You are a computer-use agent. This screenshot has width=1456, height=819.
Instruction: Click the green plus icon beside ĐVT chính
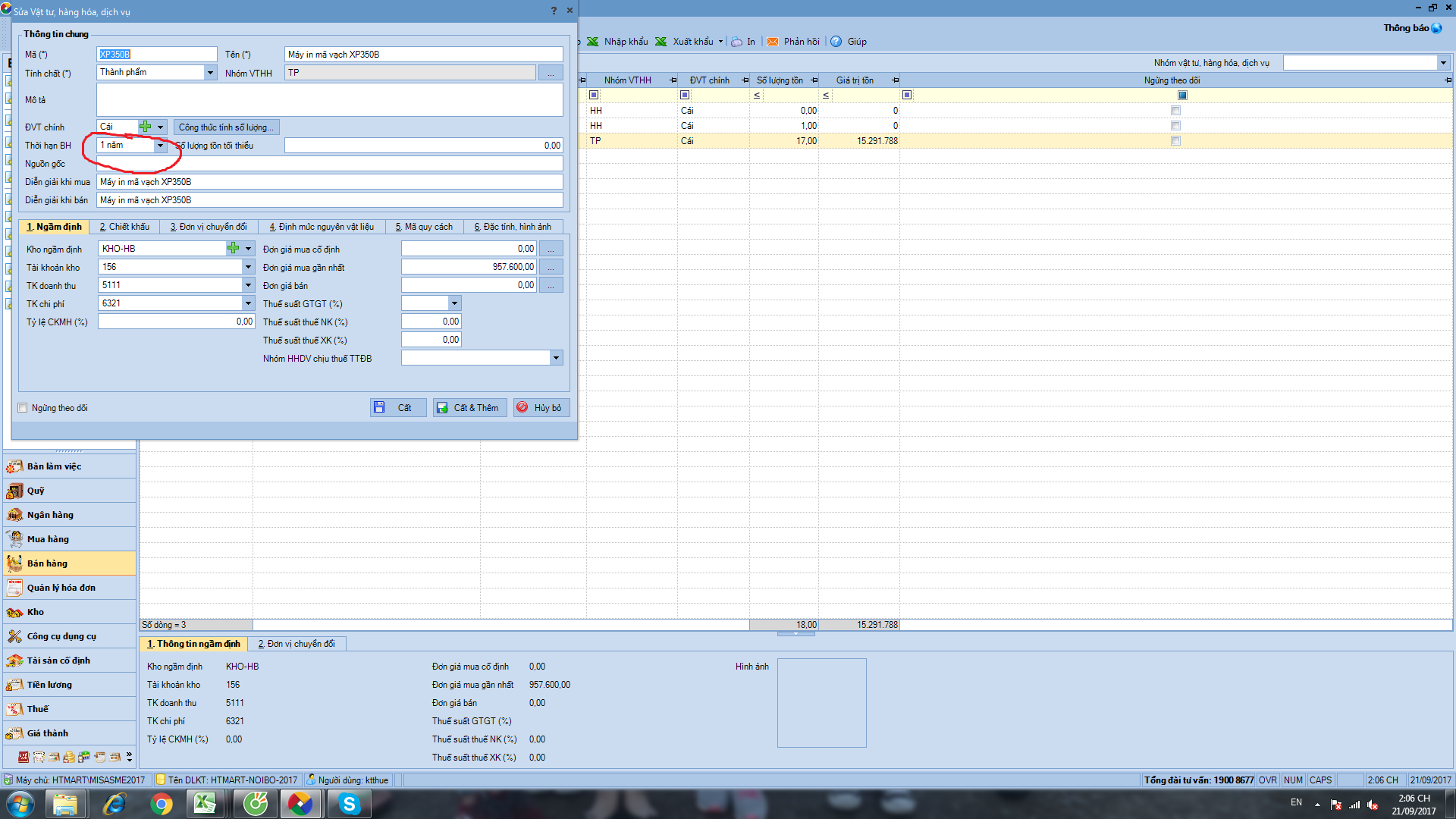[145, 127]
